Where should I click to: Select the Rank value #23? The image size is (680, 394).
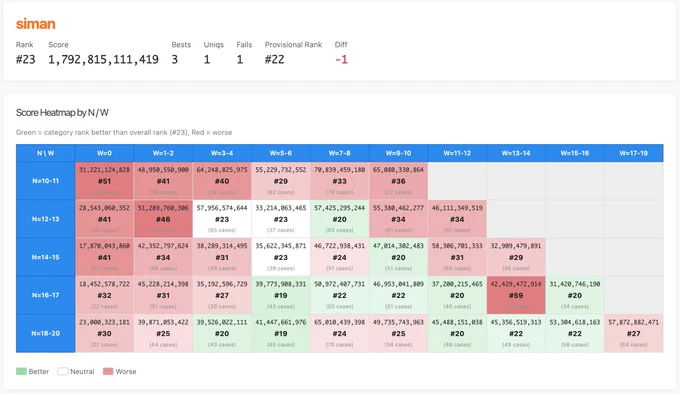pos(26,59)
